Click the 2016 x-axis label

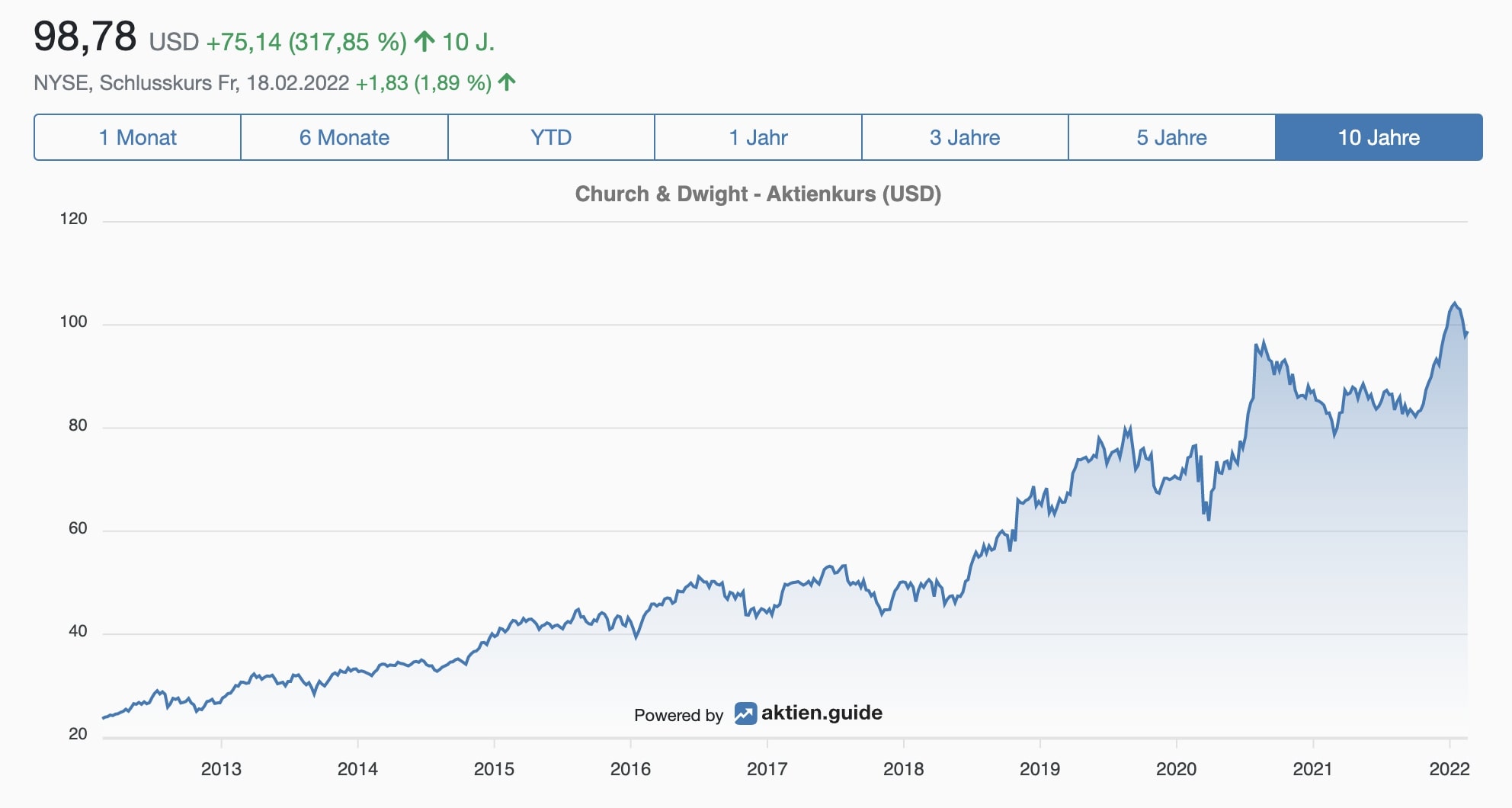point(630,768)
